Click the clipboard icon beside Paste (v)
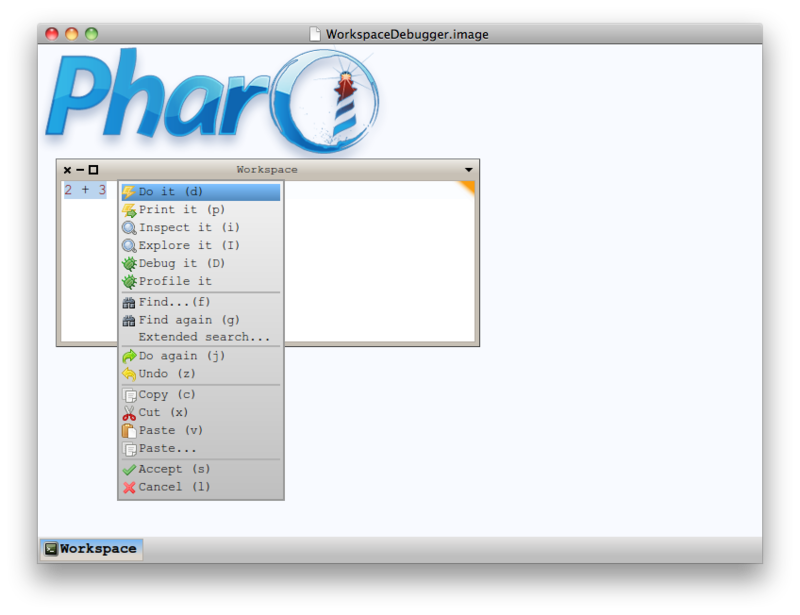 click(x=129, y=431)
